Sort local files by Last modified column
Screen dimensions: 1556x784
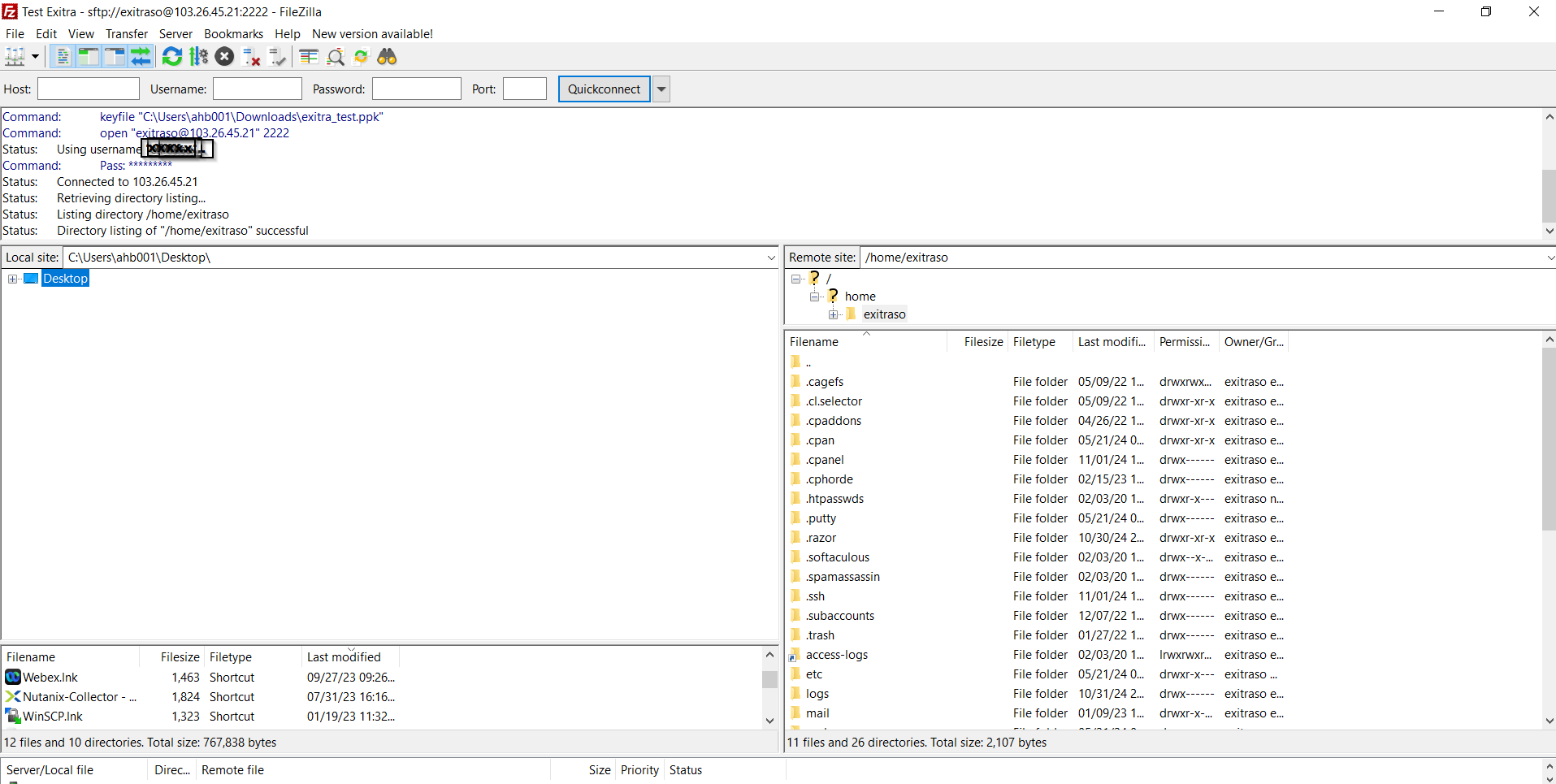tap(351, 657)
